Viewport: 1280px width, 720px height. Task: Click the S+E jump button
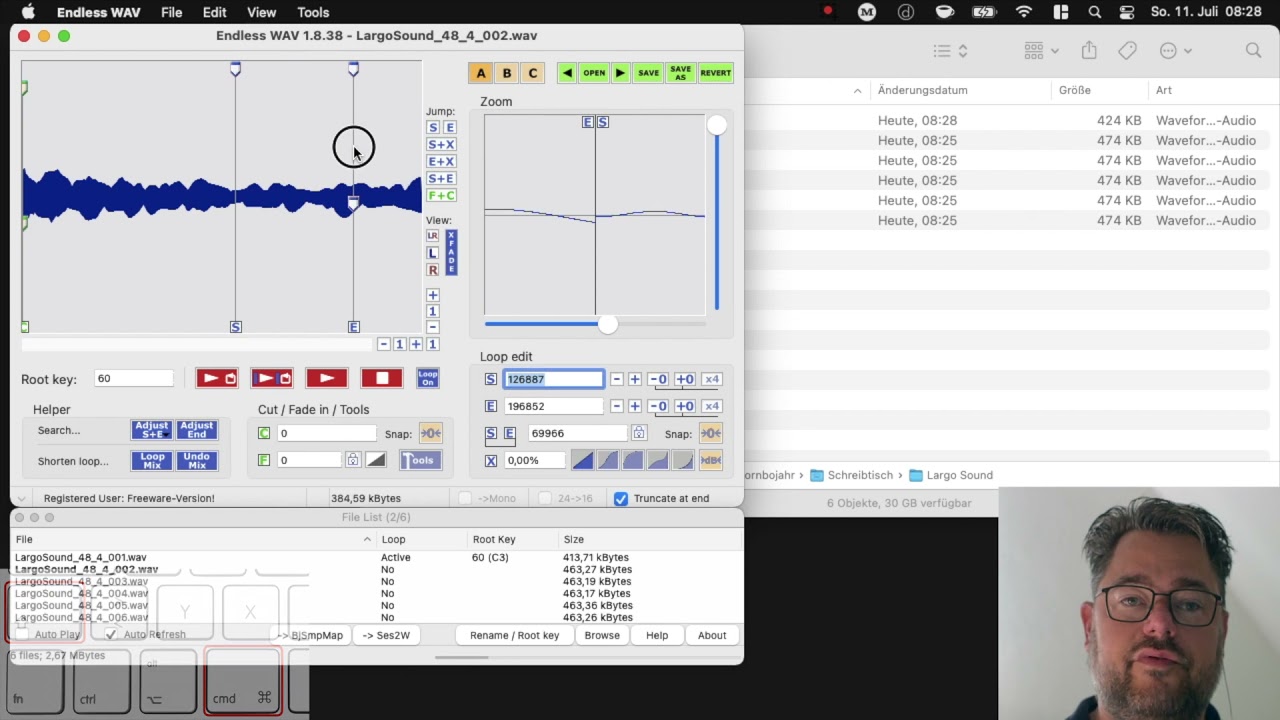[x=441, y=179]
